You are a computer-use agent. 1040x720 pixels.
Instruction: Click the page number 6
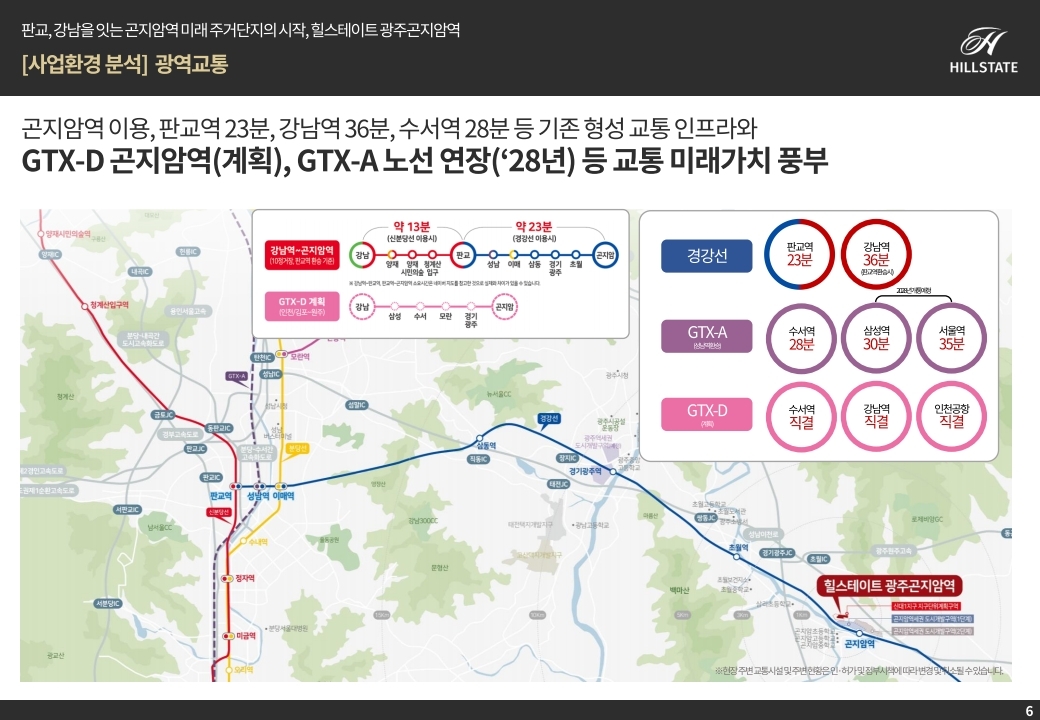[x=1029, y=711]
